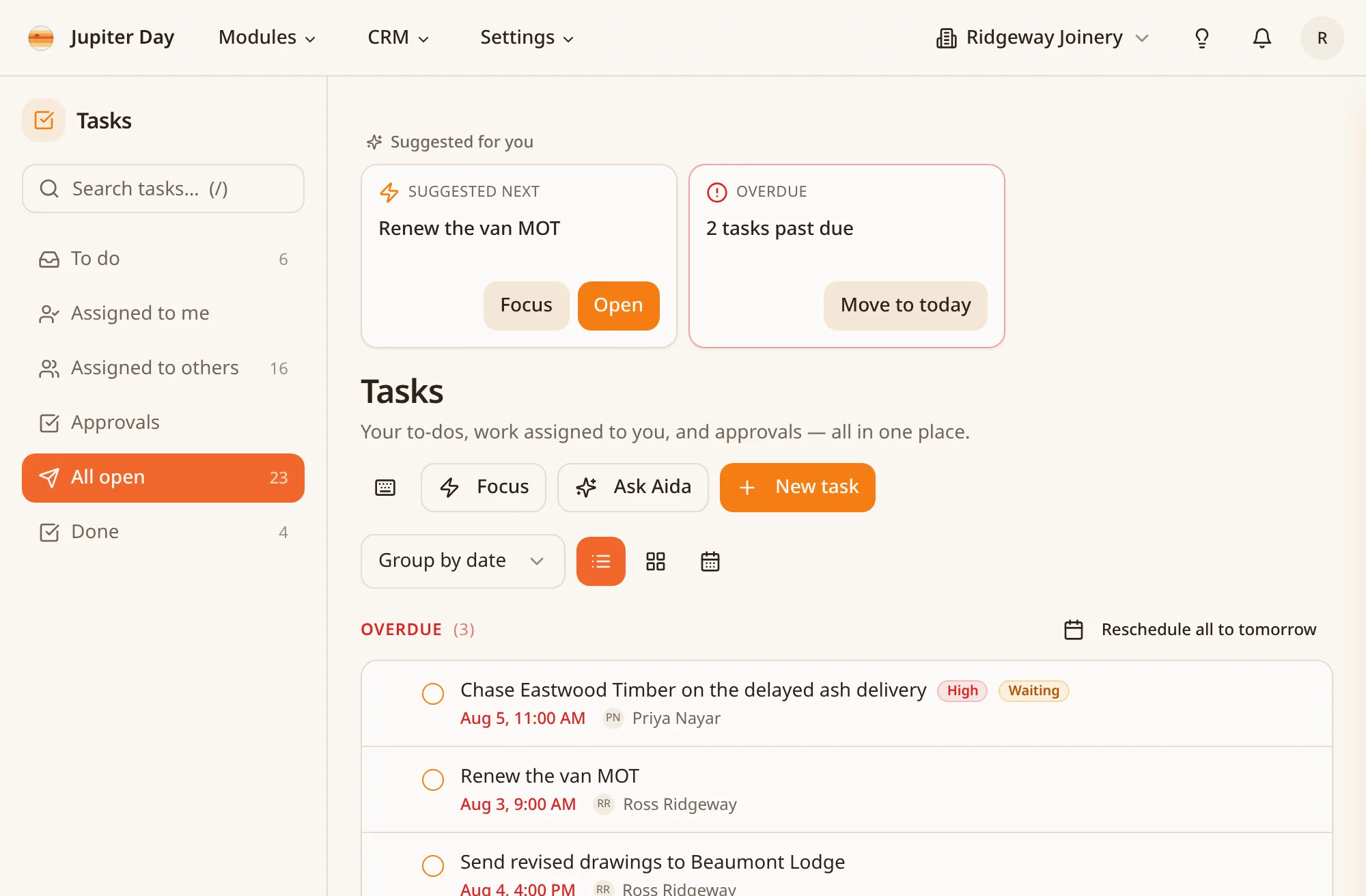Open the Group by date dropdown

pos(463,561)
